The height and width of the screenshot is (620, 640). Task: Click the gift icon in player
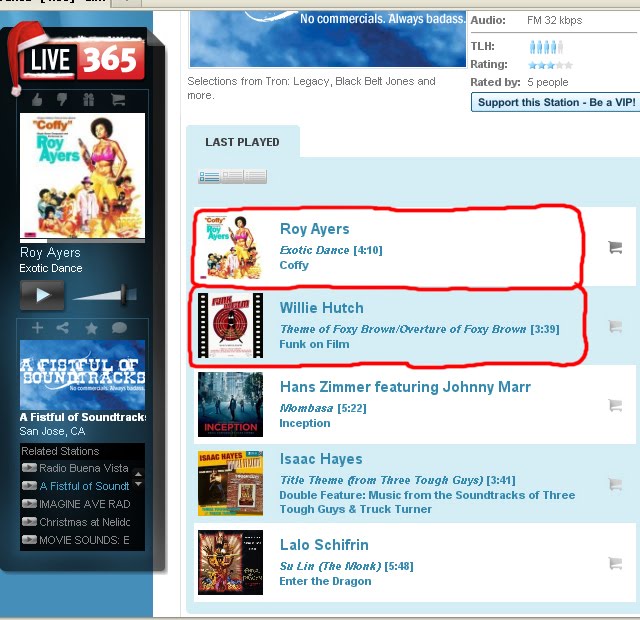pyautogui.click(x=89, y=100)
